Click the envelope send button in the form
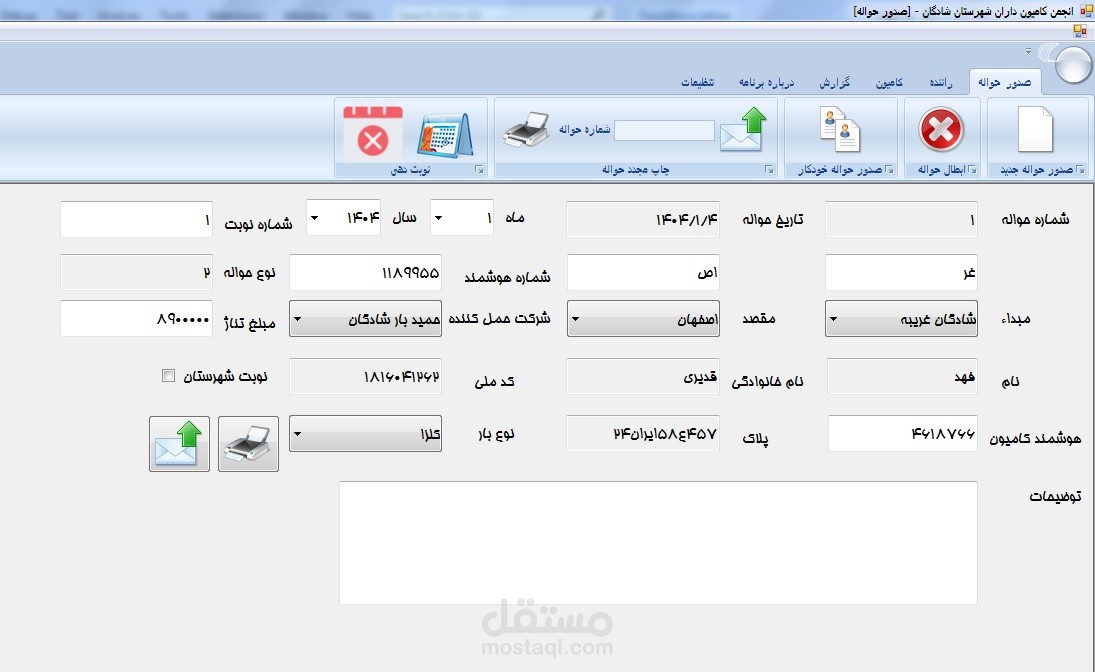 tap(179, 444)
